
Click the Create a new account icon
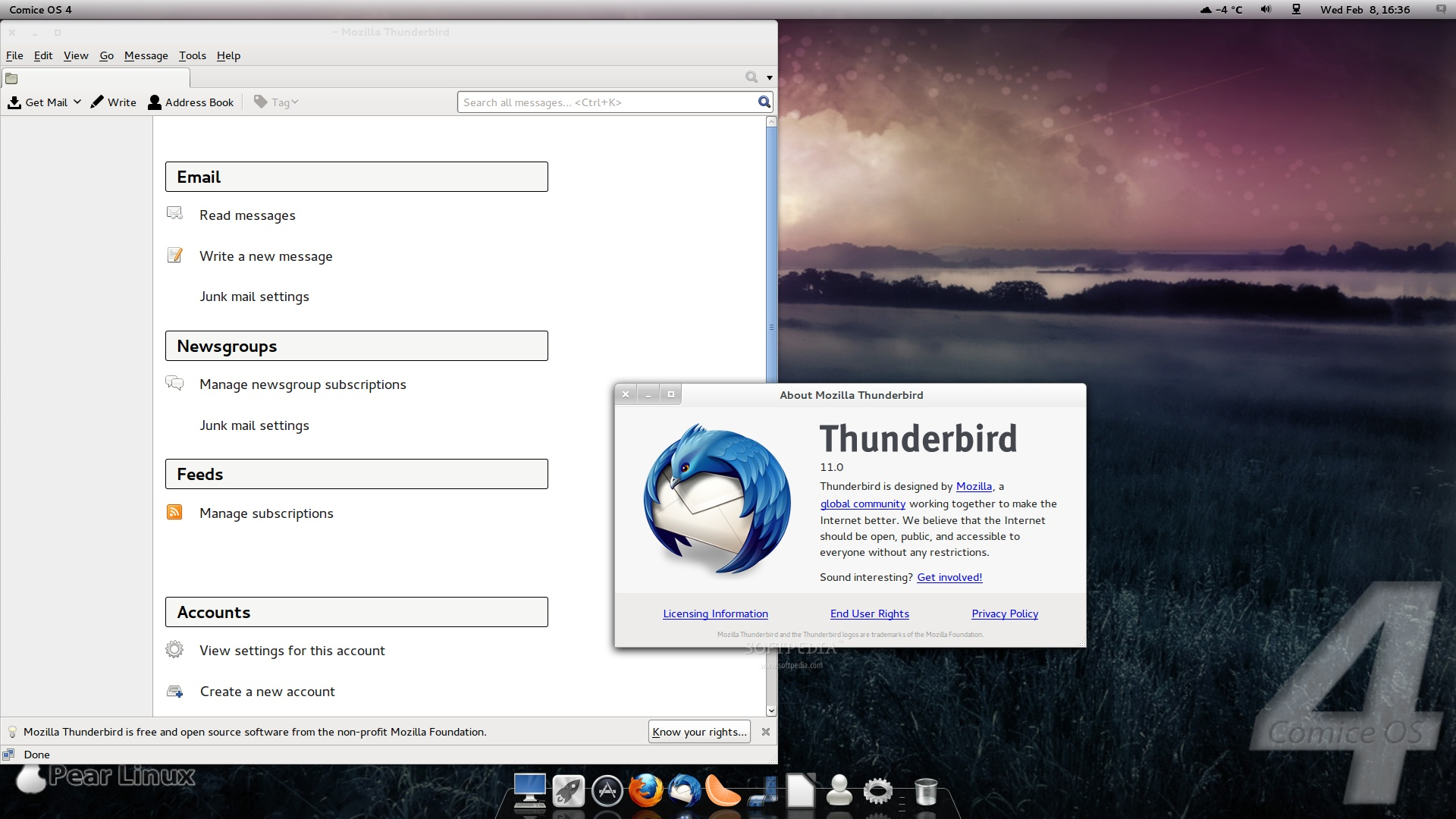[174, 692]
